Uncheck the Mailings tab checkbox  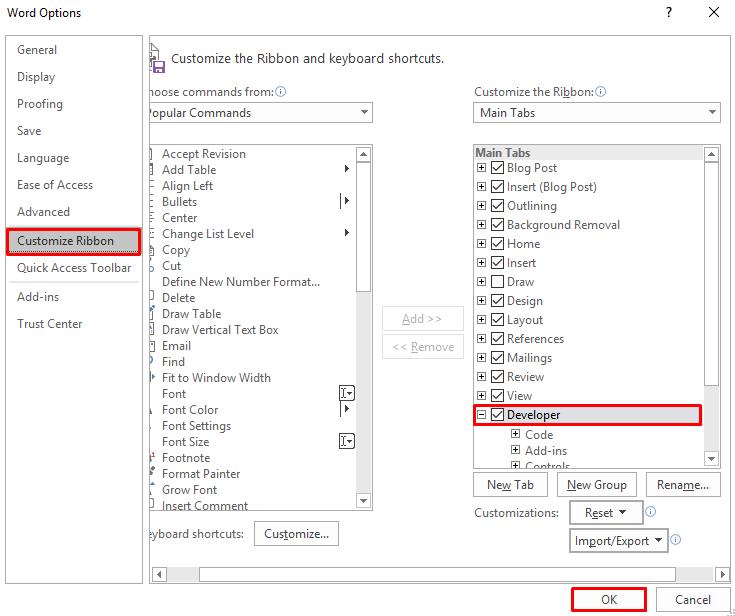(497, 357)
